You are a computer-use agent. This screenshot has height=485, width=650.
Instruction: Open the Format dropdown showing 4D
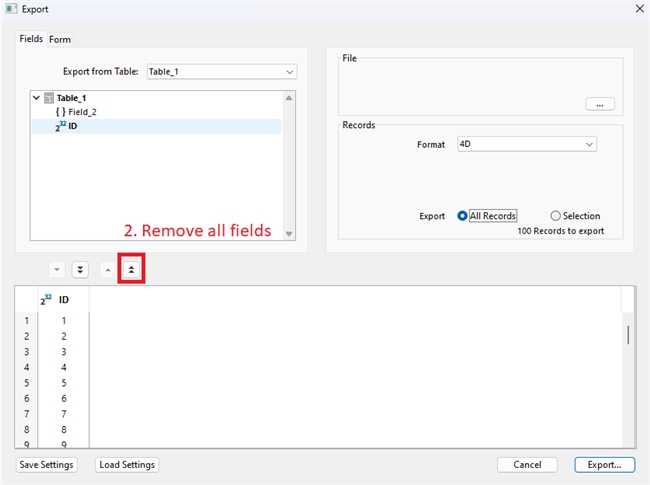coord(526,144)
